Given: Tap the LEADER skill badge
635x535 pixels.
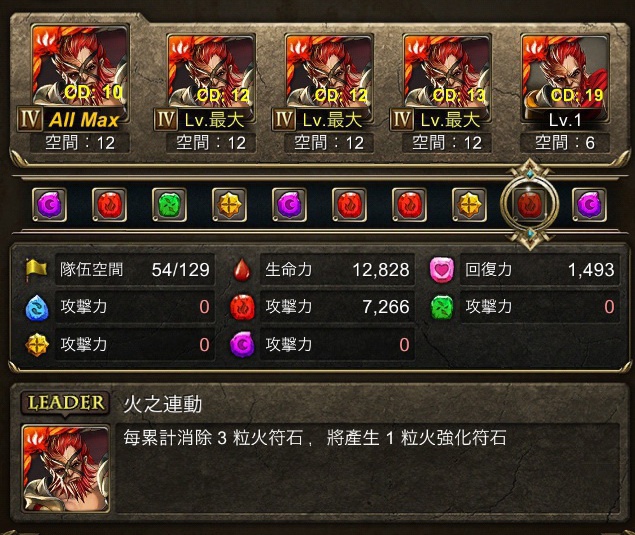Looking at the screenshot, I should tap(65, 403).
